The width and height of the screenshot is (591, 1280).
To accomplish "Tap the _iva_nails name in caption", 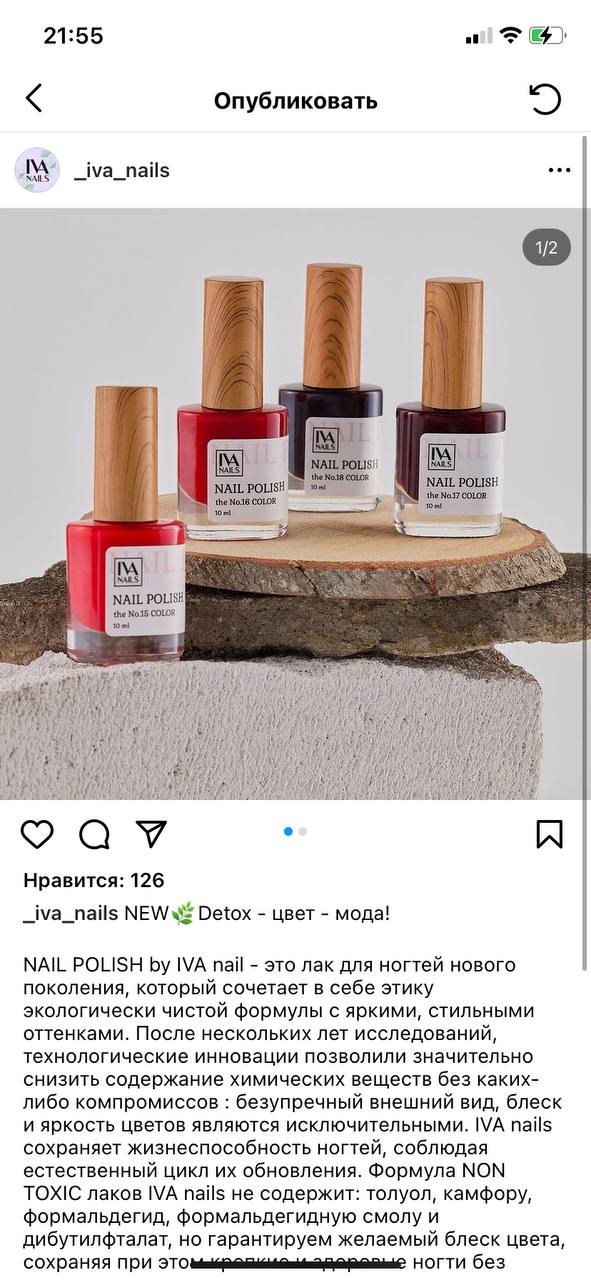I will tap(71, 914).
